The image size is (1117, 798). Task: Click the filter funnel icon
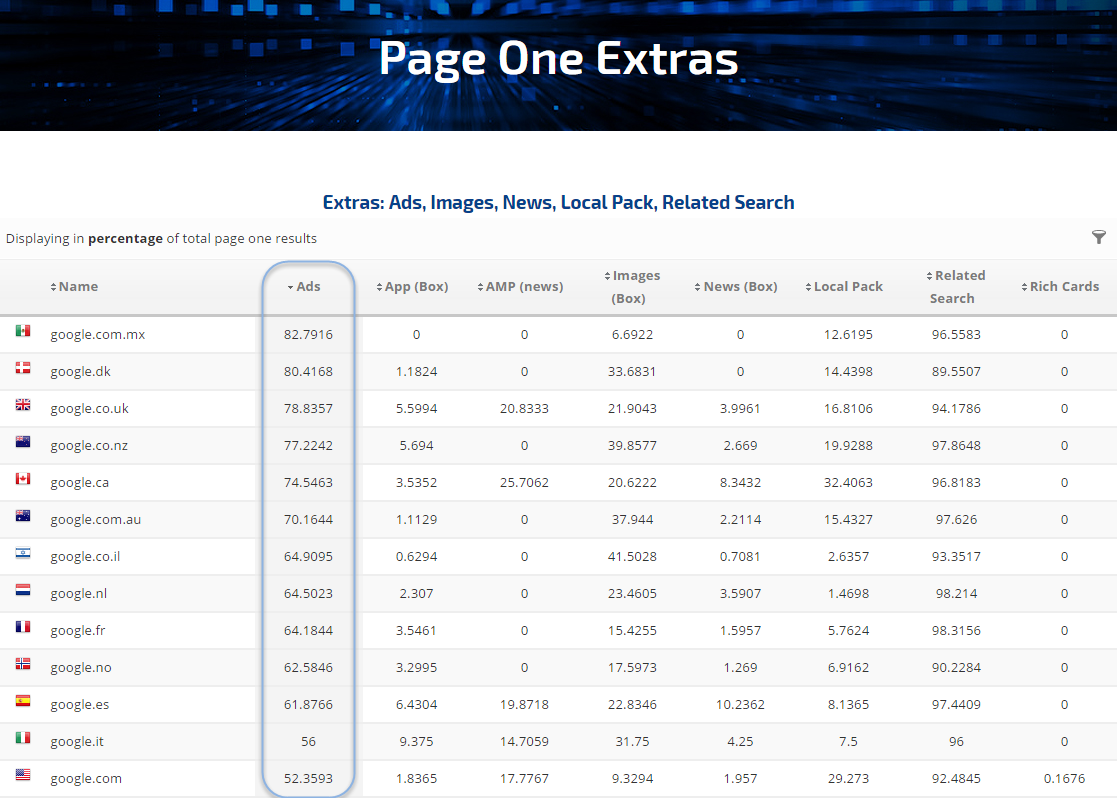coord(1099,237)
